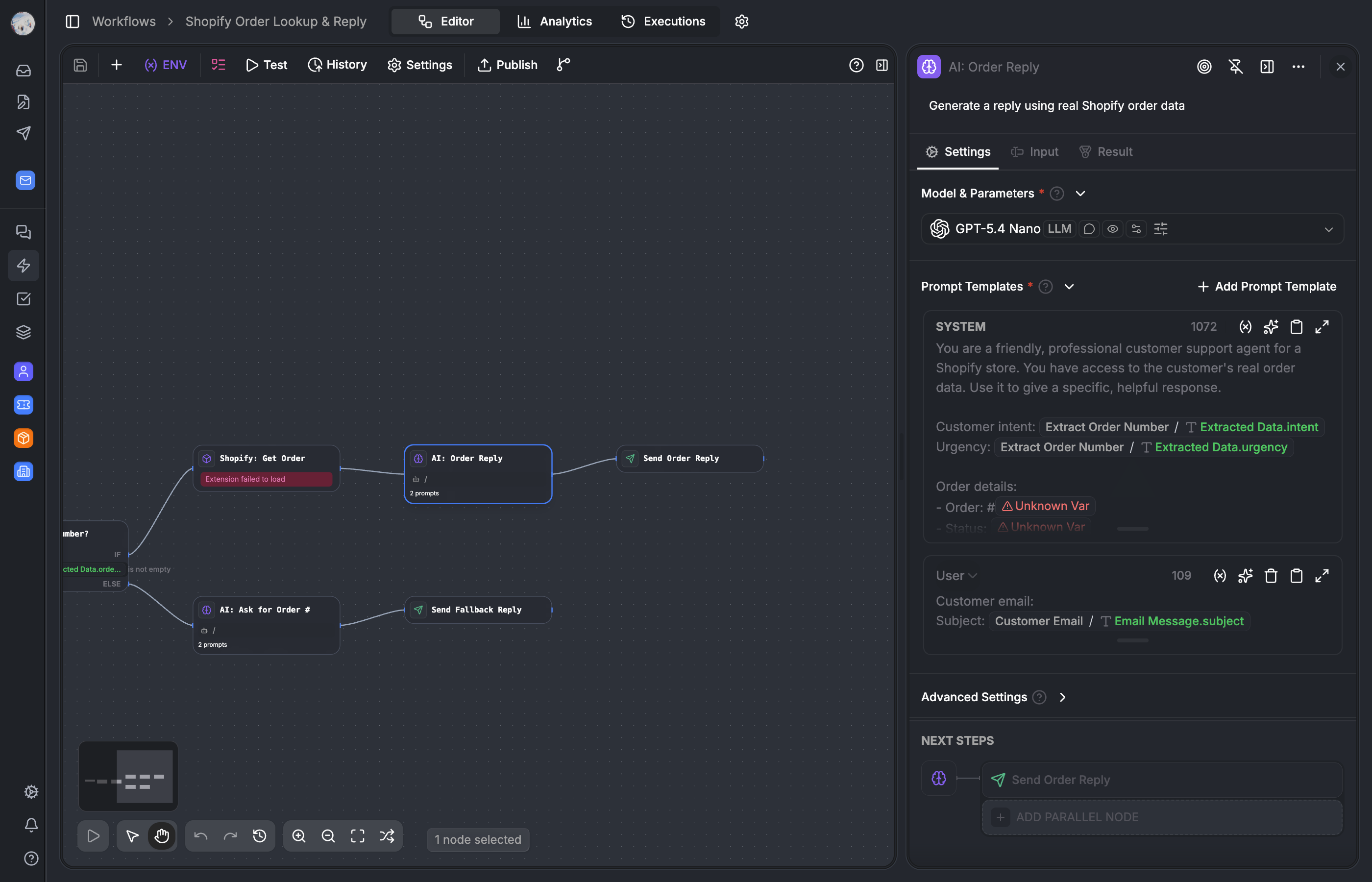
Task: Click the Publish button
Action: pyautogui.click(x=507, y=65)
